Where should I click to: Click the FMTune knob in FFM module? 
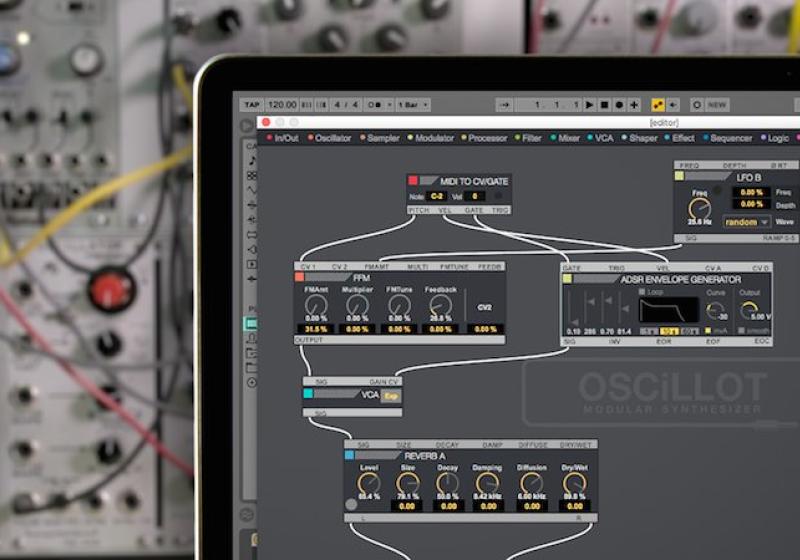398,307
